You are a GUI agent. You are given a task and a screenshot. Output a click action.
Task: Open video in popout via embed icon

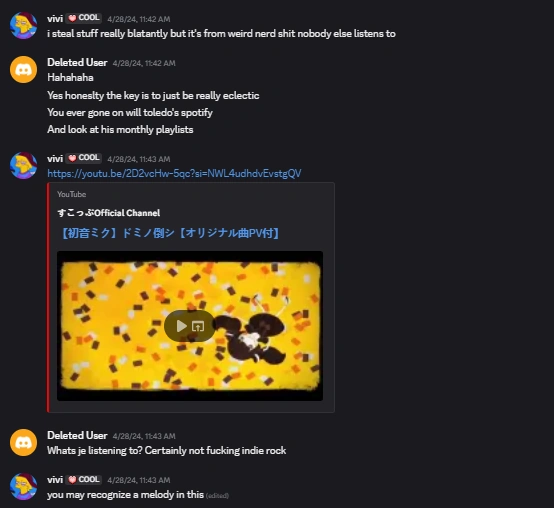tap(198, 326)
